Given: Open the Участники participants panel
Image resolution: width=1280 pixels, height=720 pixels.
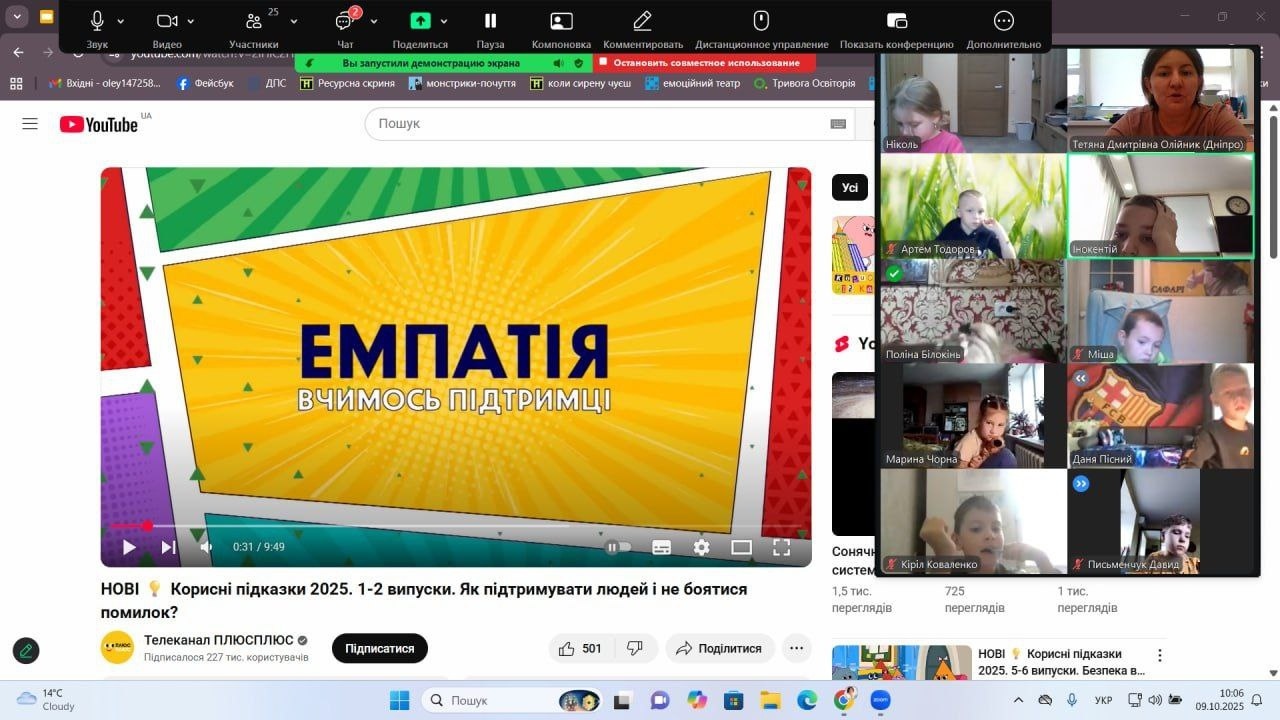Looking at the screenshot, I should click(x=253, y=21).
